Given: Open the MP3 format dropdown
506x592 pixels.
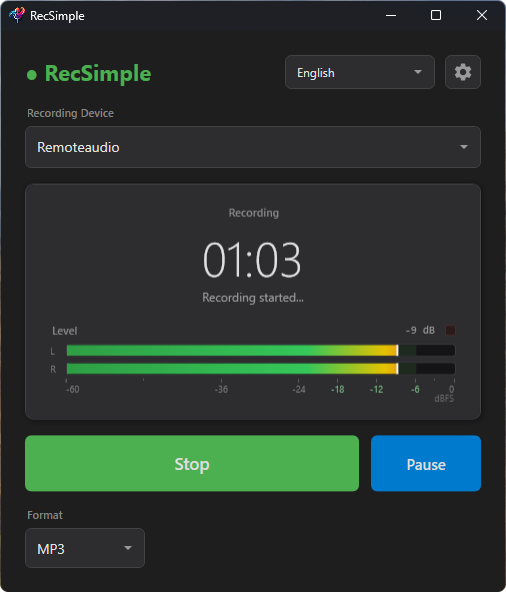Looking at the screenshot, I should point(85,548).
